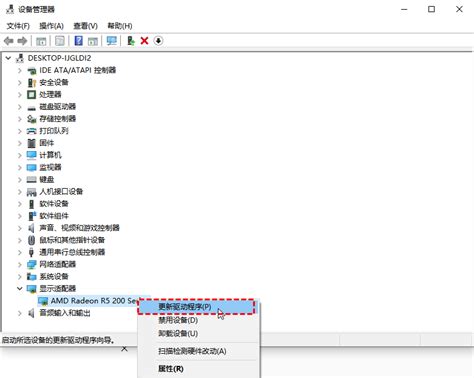Collapse the DESKTOP-IJGLDI2 root node
474x378 pixels.
pyautogui.click(x=8, y=58)
